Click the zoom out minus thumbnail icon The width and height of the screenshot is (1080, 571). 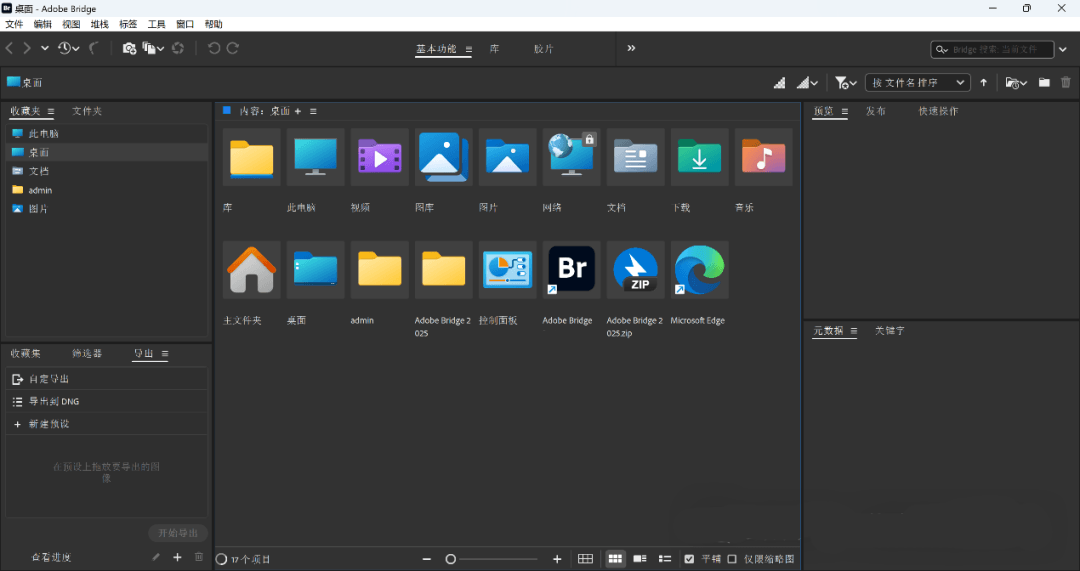pos(426,559)
